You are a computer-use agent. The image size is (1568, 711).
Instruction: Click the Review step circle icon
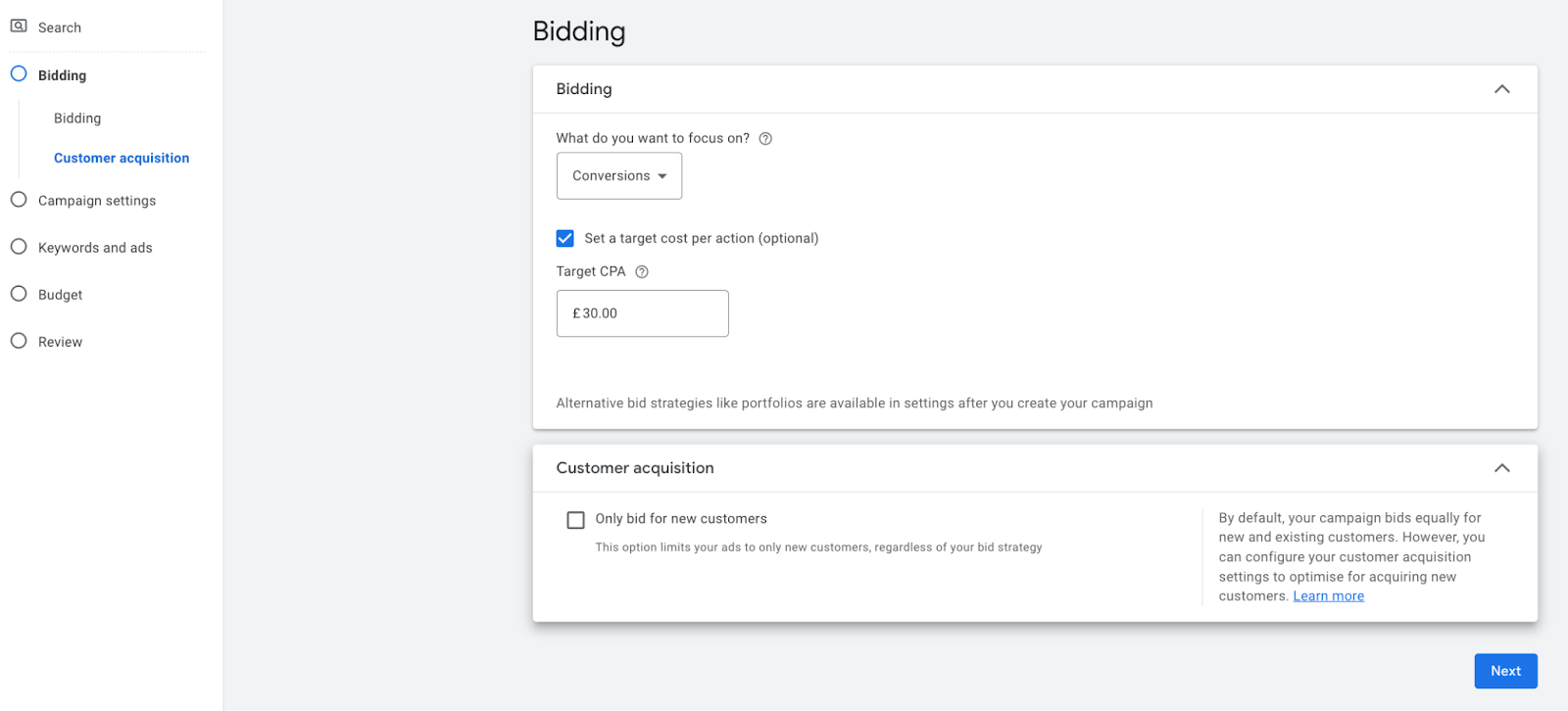19,341
